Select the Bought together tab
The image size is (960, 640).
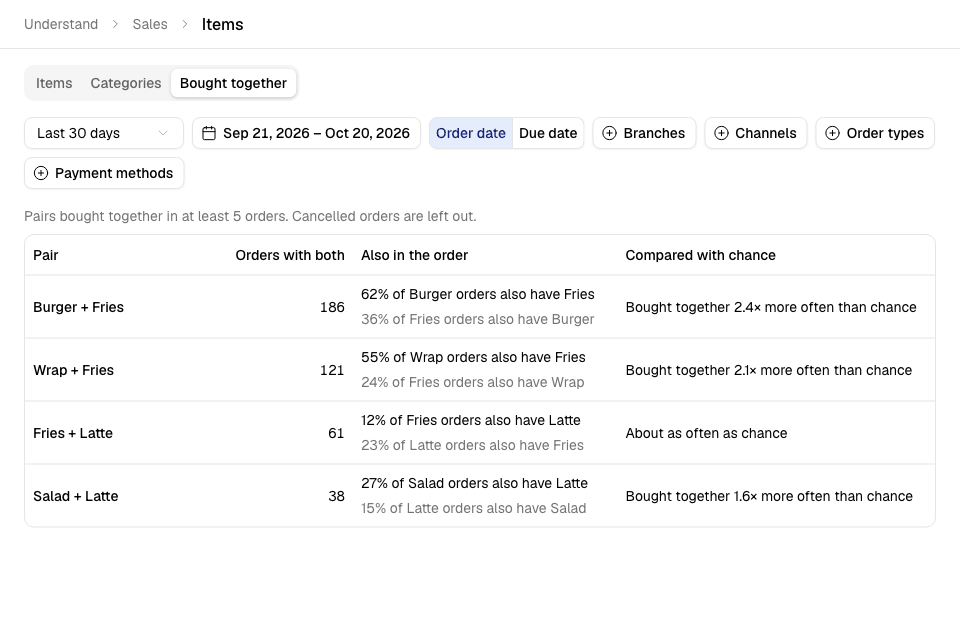point(233,83)
